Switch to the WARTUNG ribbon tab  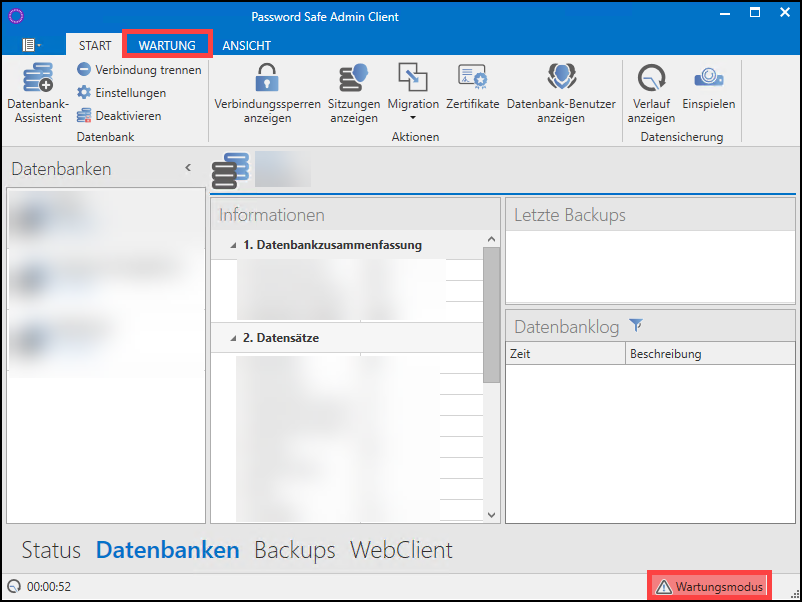coord(167,46)
